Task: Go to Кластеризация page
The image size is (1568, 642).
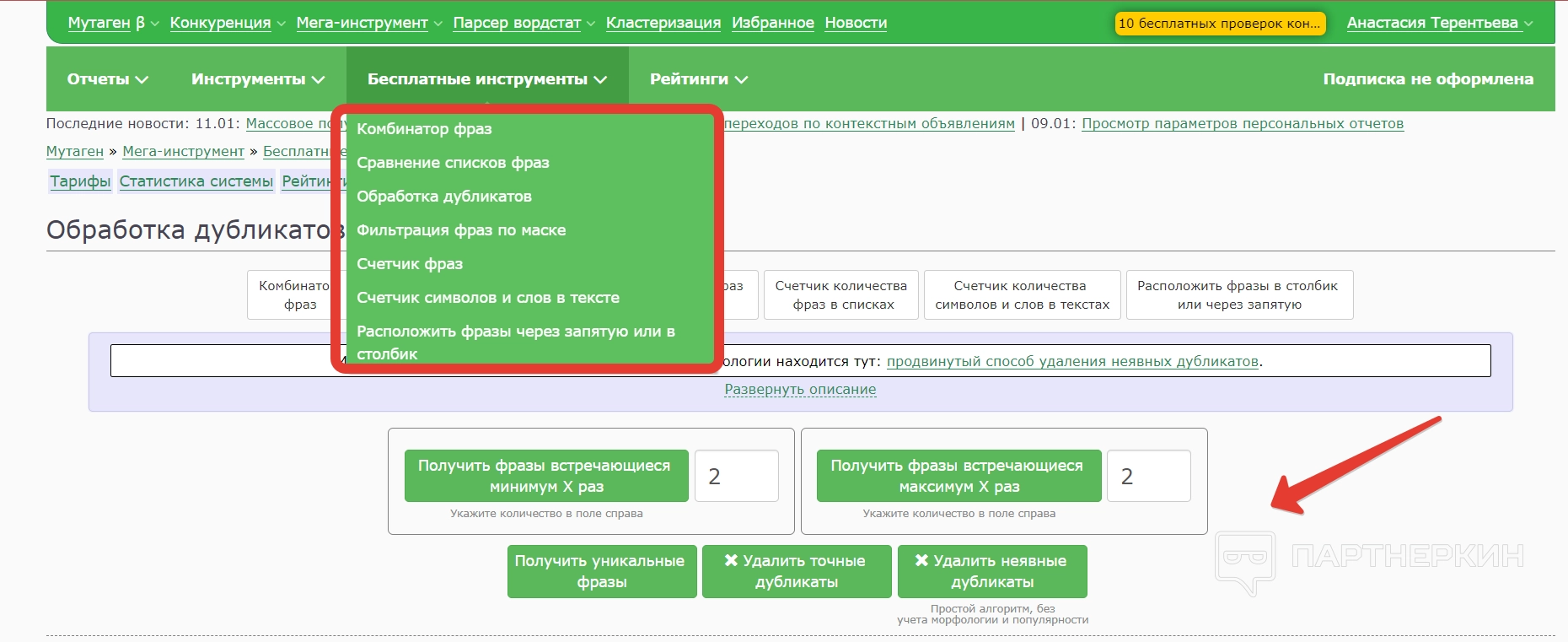Action: [x=663, y=23]
